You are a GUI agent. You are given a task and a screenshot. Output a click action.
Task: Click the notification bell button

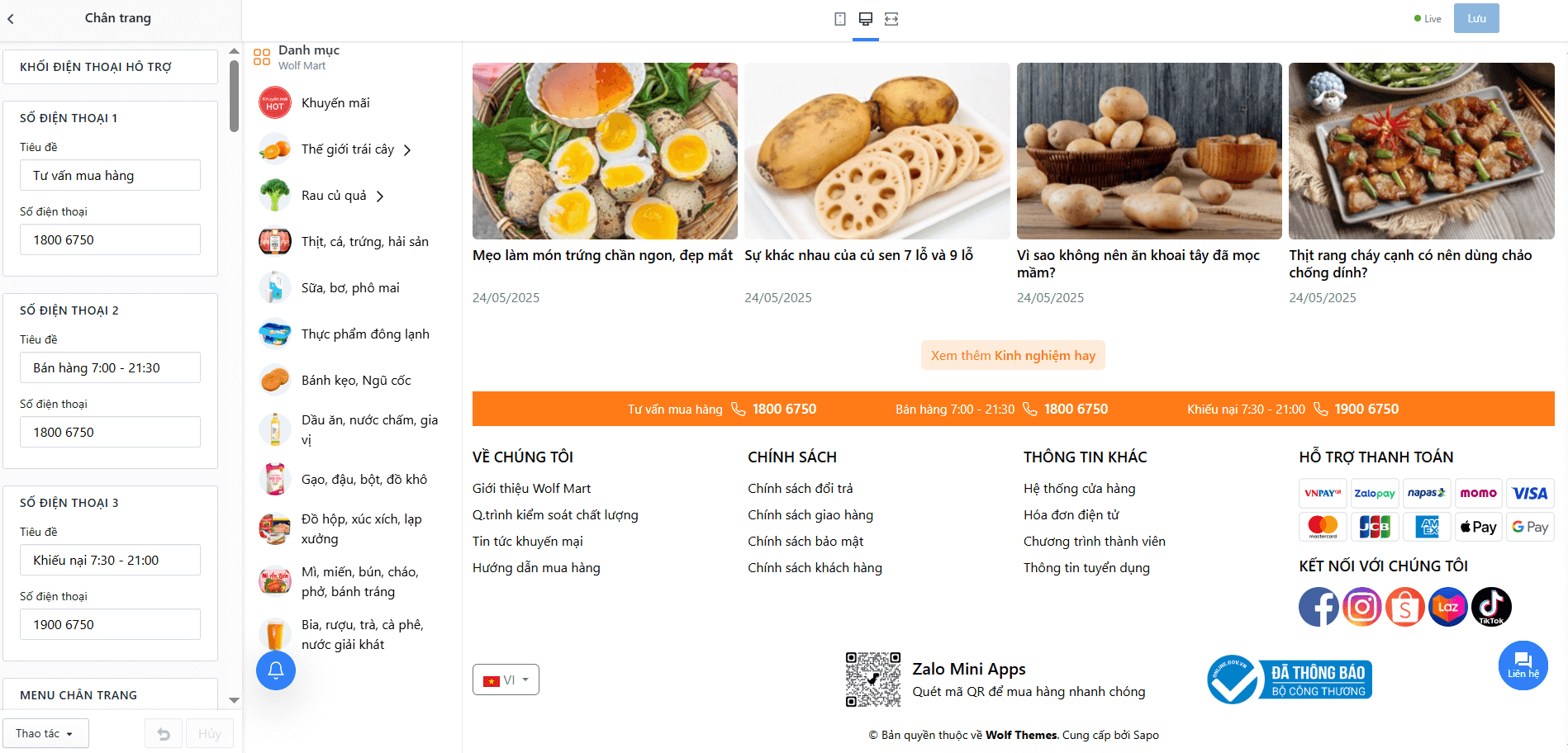pyautogui.click(x=276, y=670)
